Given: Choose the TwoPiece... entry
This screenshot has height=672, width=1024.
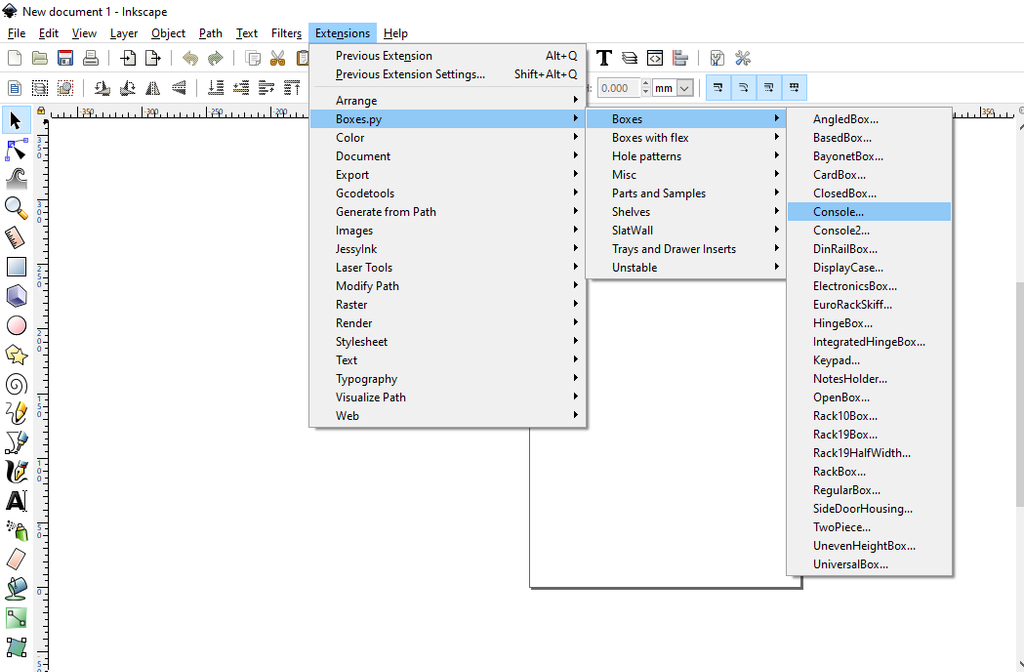Looking at the screenshot, I should coord(869,527).
